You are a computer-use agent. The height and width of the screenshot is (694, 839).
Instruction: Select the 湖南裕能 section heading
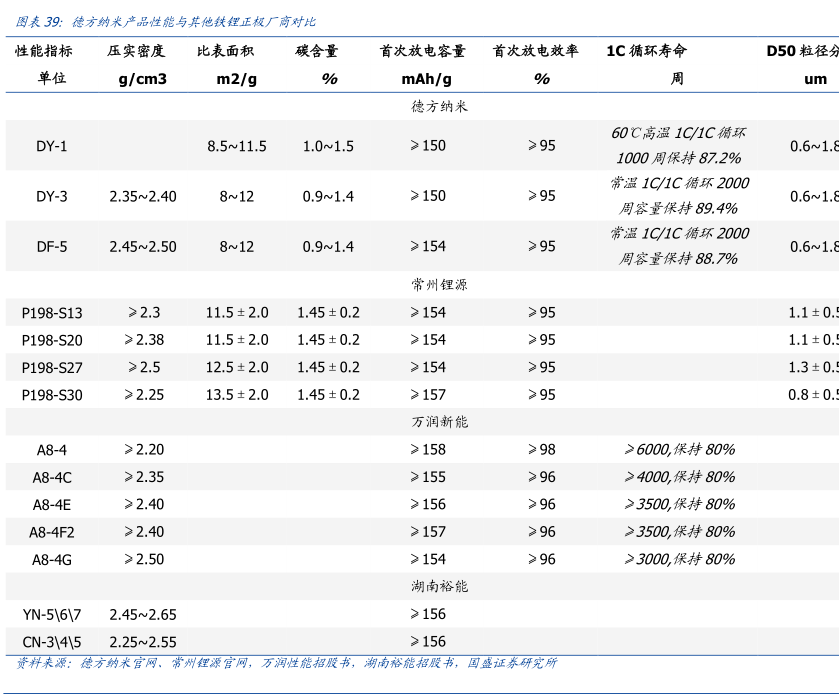click(439, 586)
